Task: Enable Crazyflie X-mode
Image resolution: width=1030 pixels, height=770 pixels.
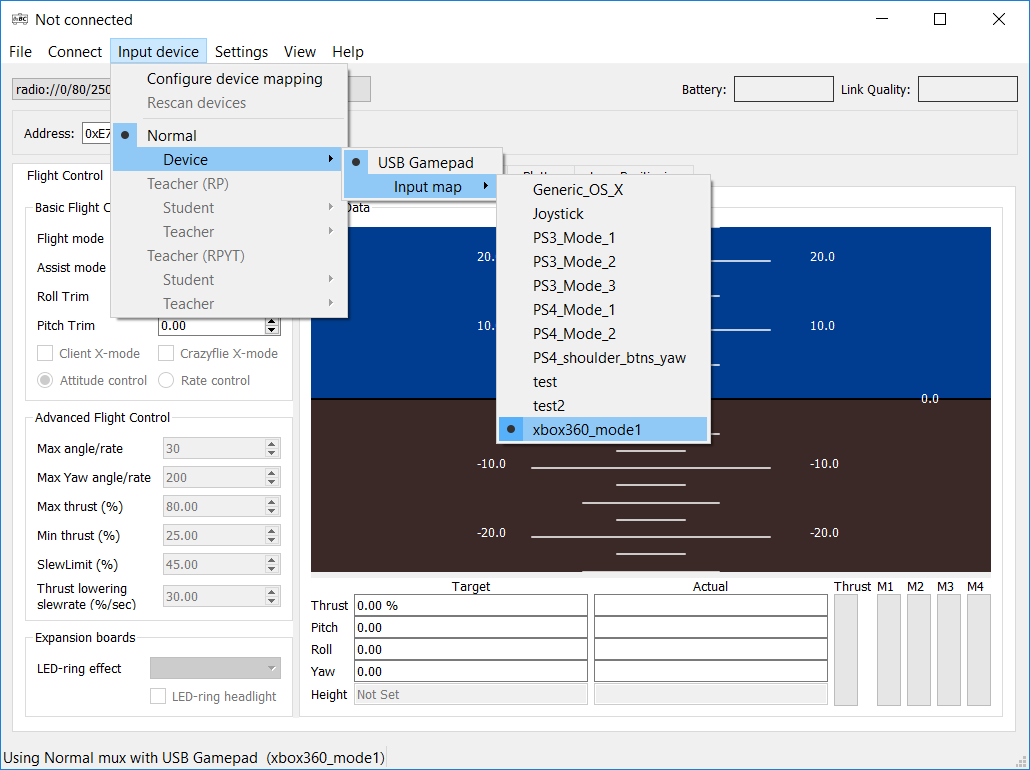Action: [166, 353]
